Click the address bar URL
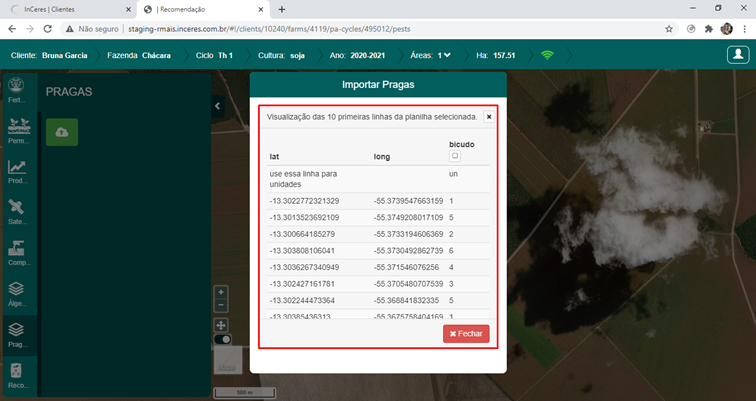756x401 pixels. [270, 29]
